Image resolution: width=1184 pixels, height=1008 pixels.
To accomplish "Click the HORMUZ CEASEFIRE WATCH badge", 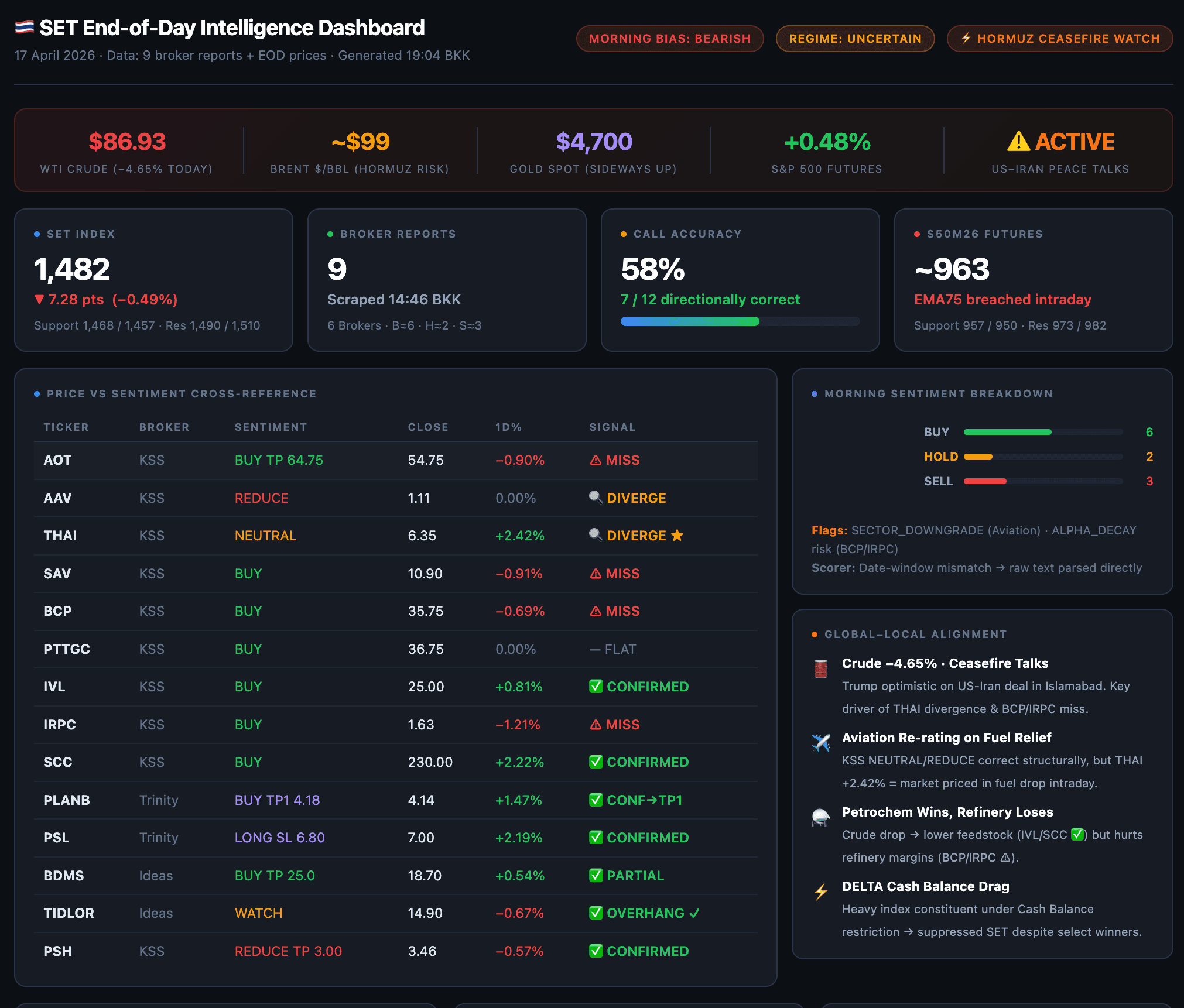I will point(1060,39).
